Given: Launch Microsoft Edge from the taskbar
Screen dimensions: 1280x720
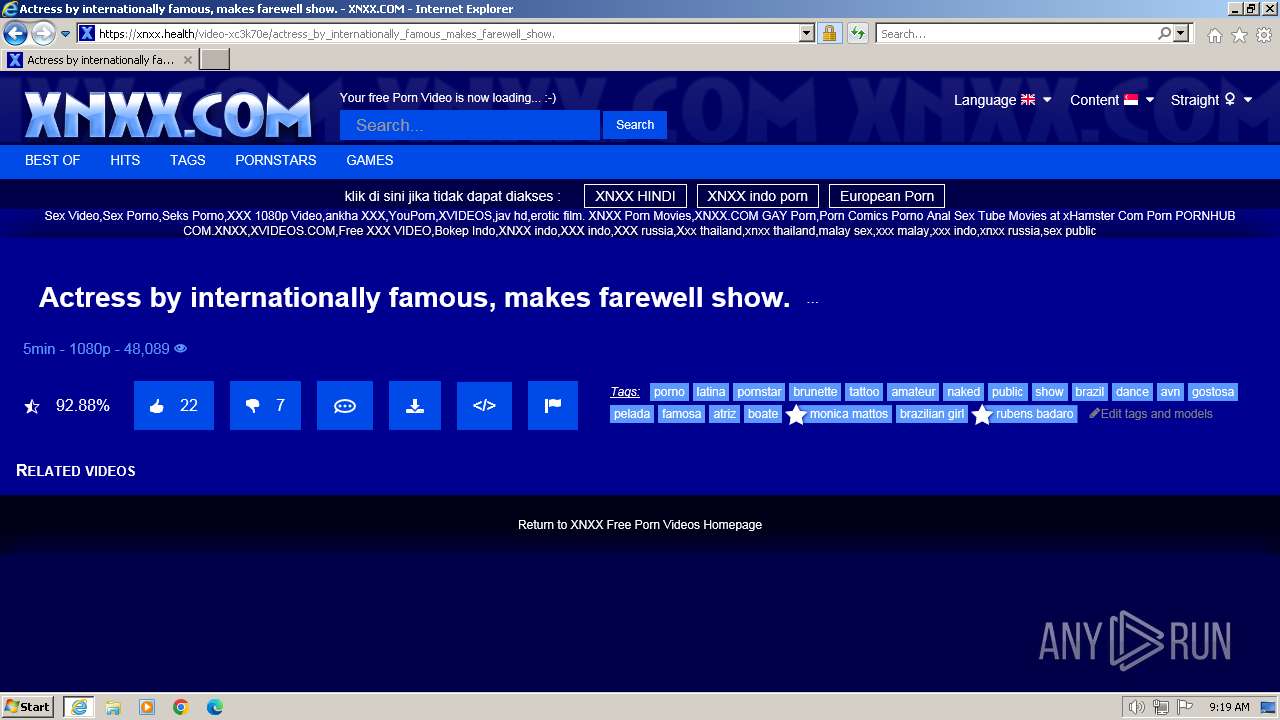Looking at the screenshot, I should [x=215, y=707].
